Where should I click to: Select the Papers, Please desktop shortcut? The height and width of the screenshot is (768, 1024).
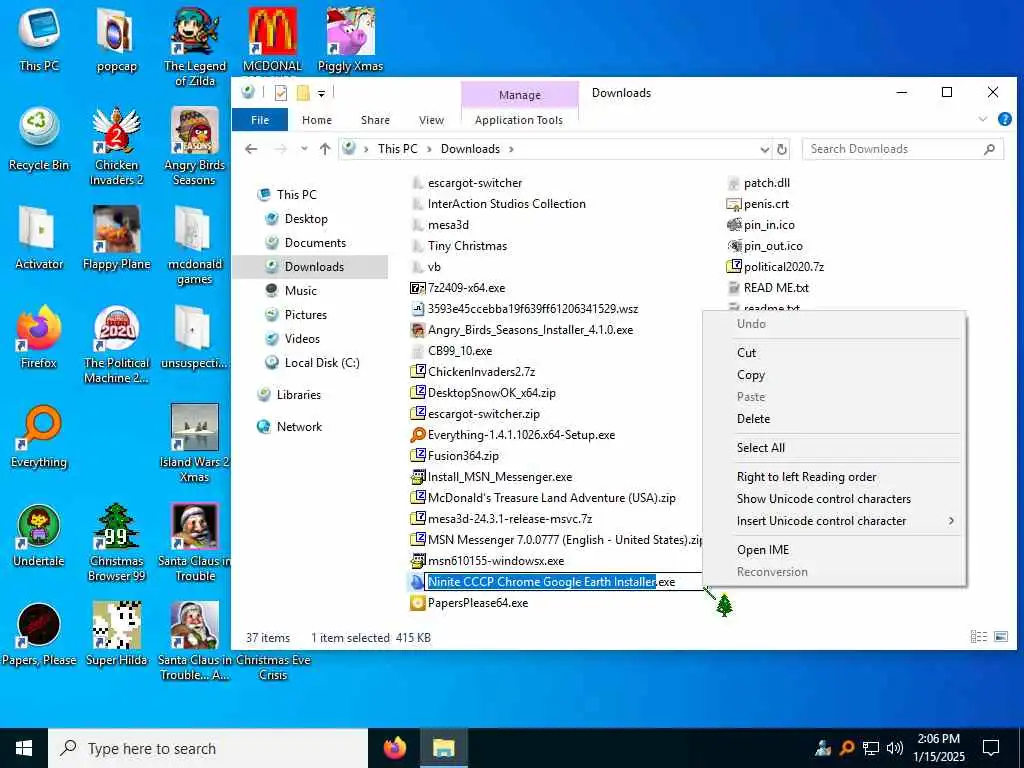[39, 635]
